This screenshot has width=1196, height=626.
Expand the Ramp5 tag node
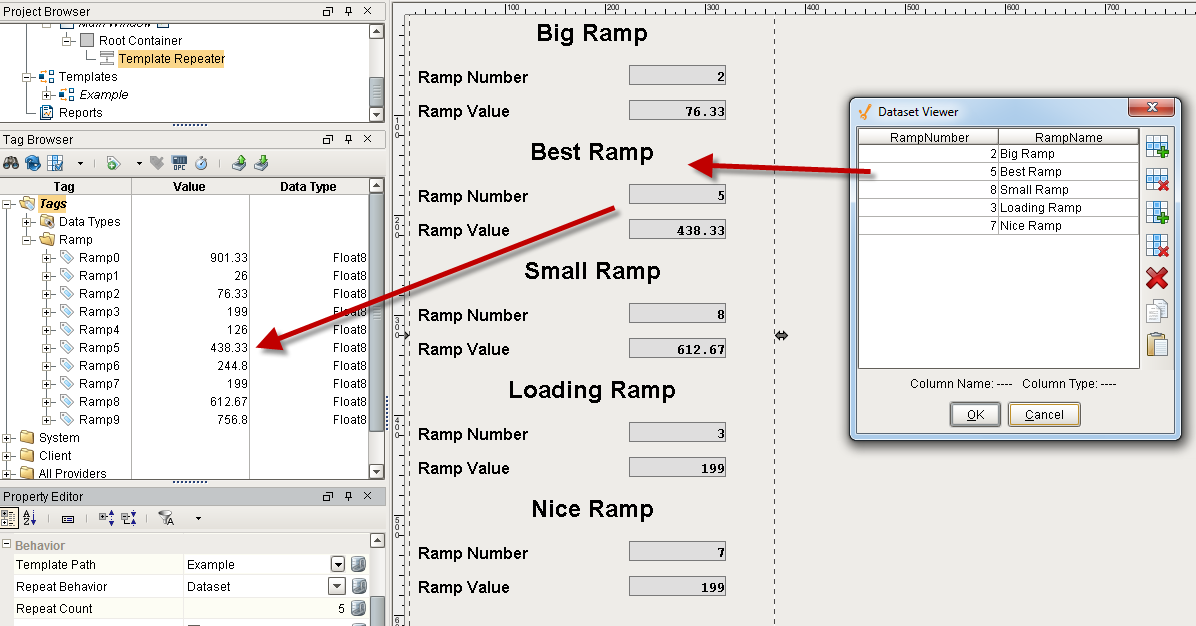point(47,348)
